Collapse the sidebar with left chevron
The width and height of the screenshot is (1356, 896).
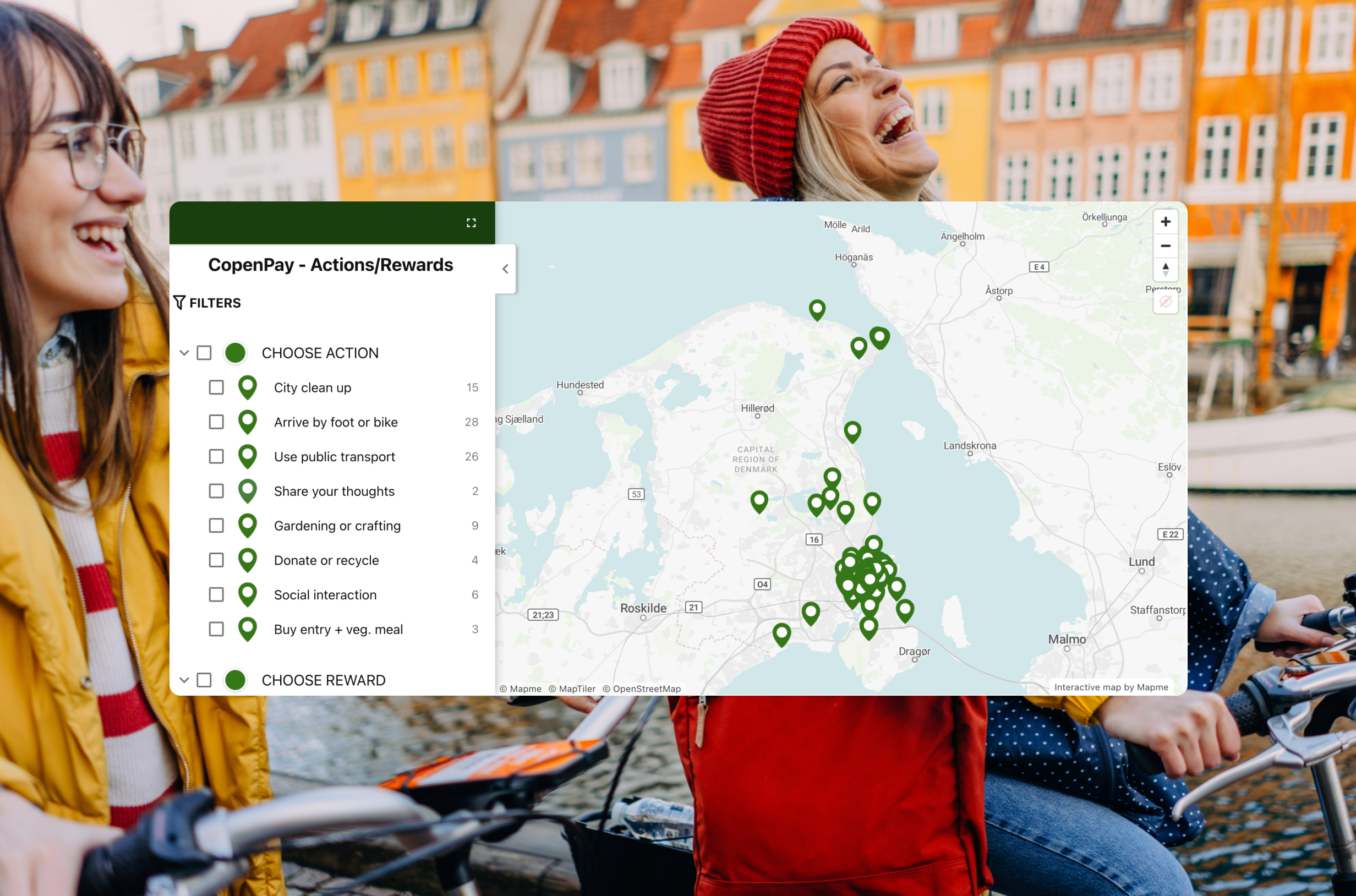pos(505,269)
